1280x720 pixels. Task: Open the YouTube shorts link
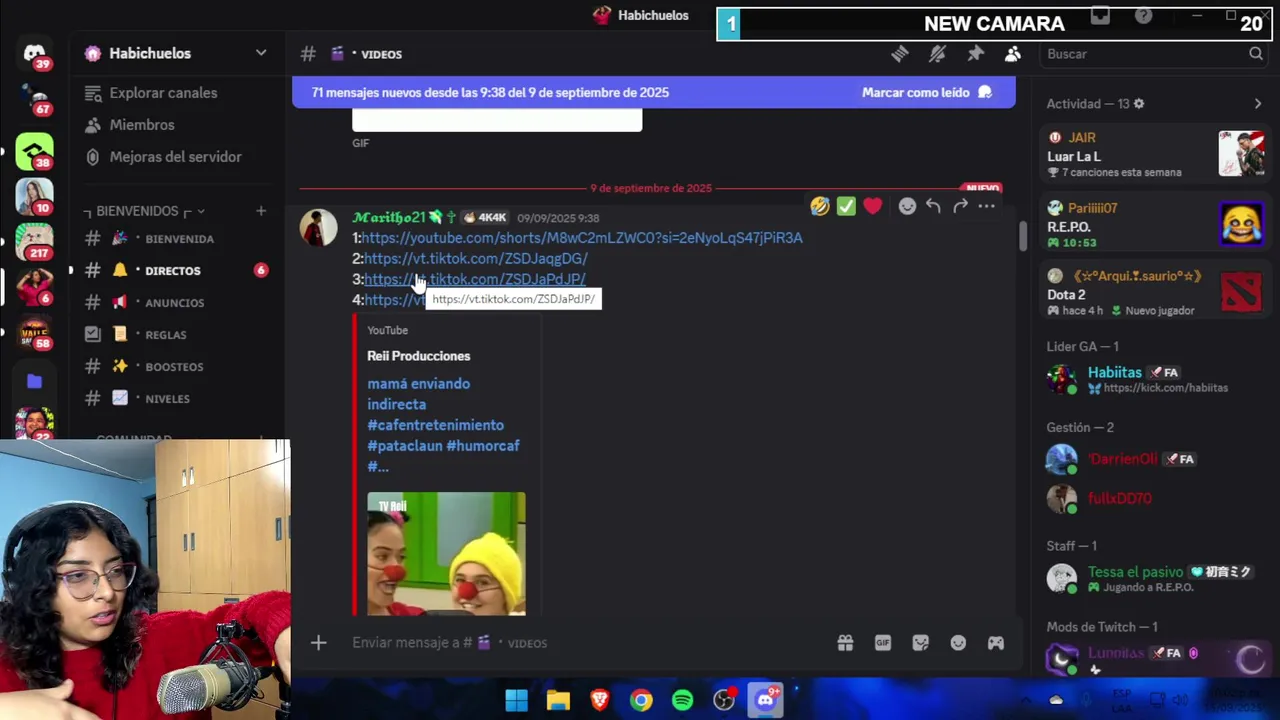point(582,238)
